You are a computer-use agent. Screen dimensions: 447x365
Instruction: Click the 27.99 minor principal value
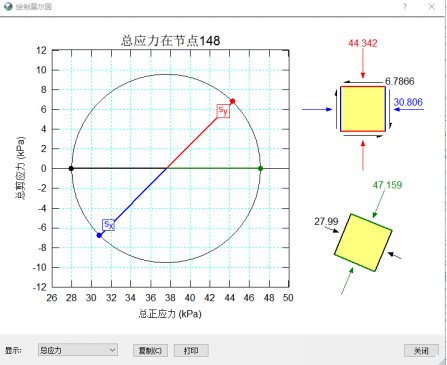click(326, 221)
